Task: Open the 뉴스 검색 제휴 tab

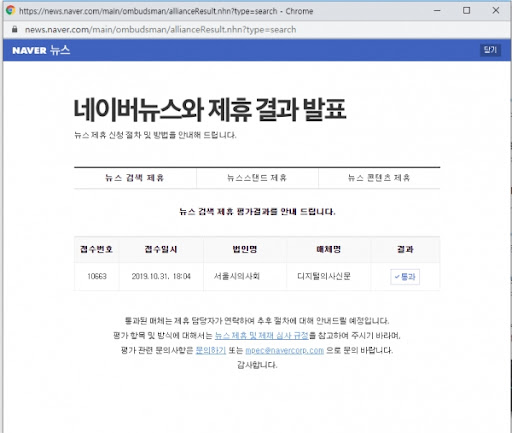Action: [x=135, y=178]
